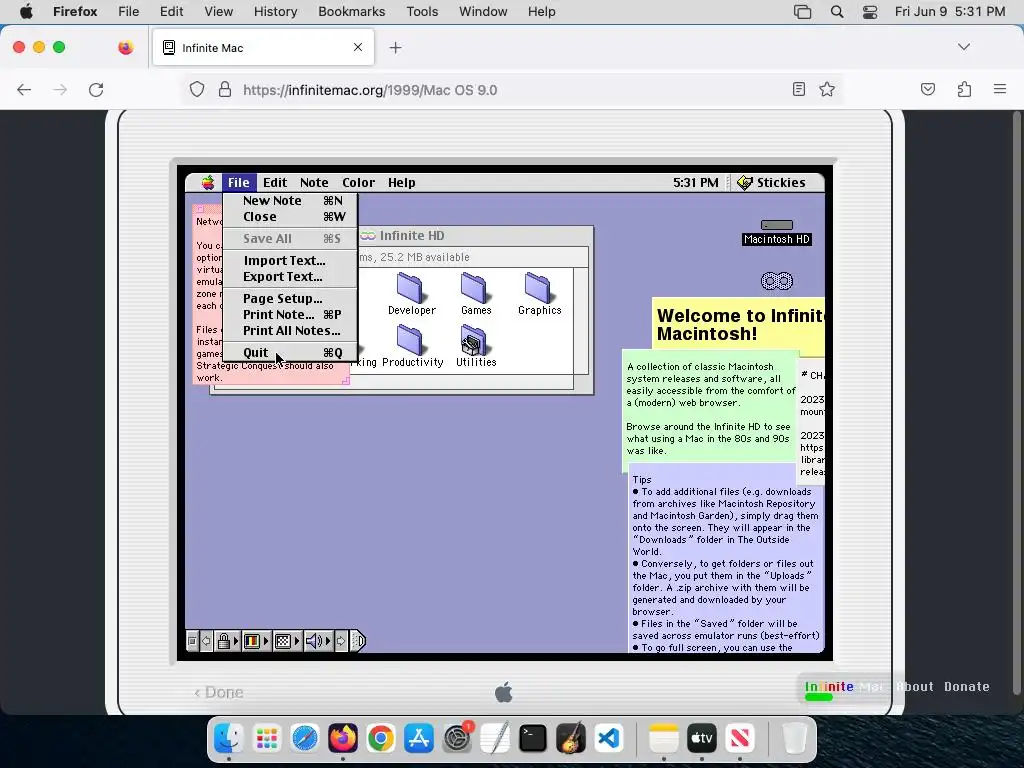Screen dimensions: 1024x768
Task: Open Firefox Bookmarks menu in macOS menu bar
Action: tap(351, 12)
